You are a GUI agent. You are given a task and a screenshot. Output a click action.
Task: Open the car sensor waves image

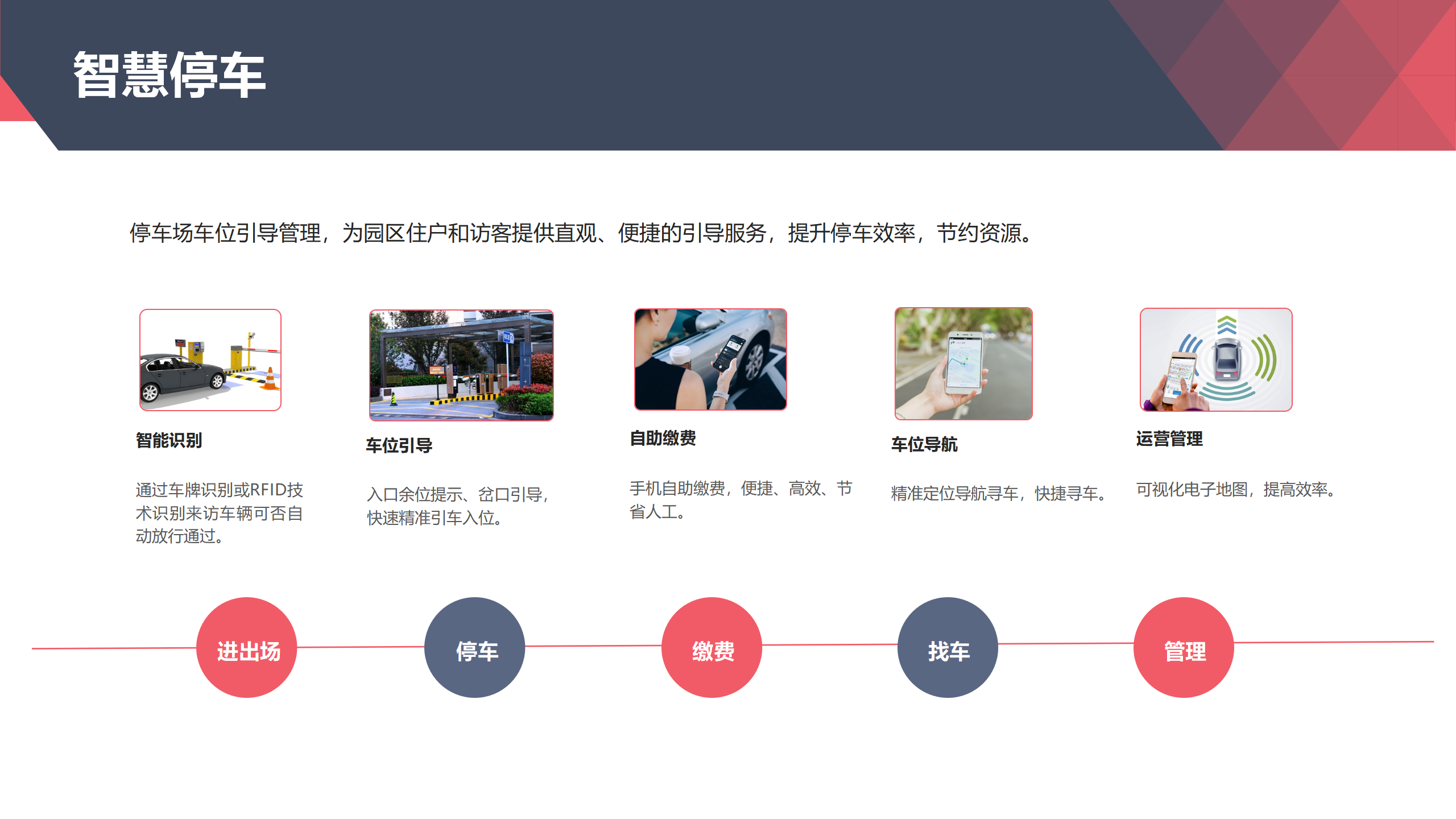tap(1216, 359)
